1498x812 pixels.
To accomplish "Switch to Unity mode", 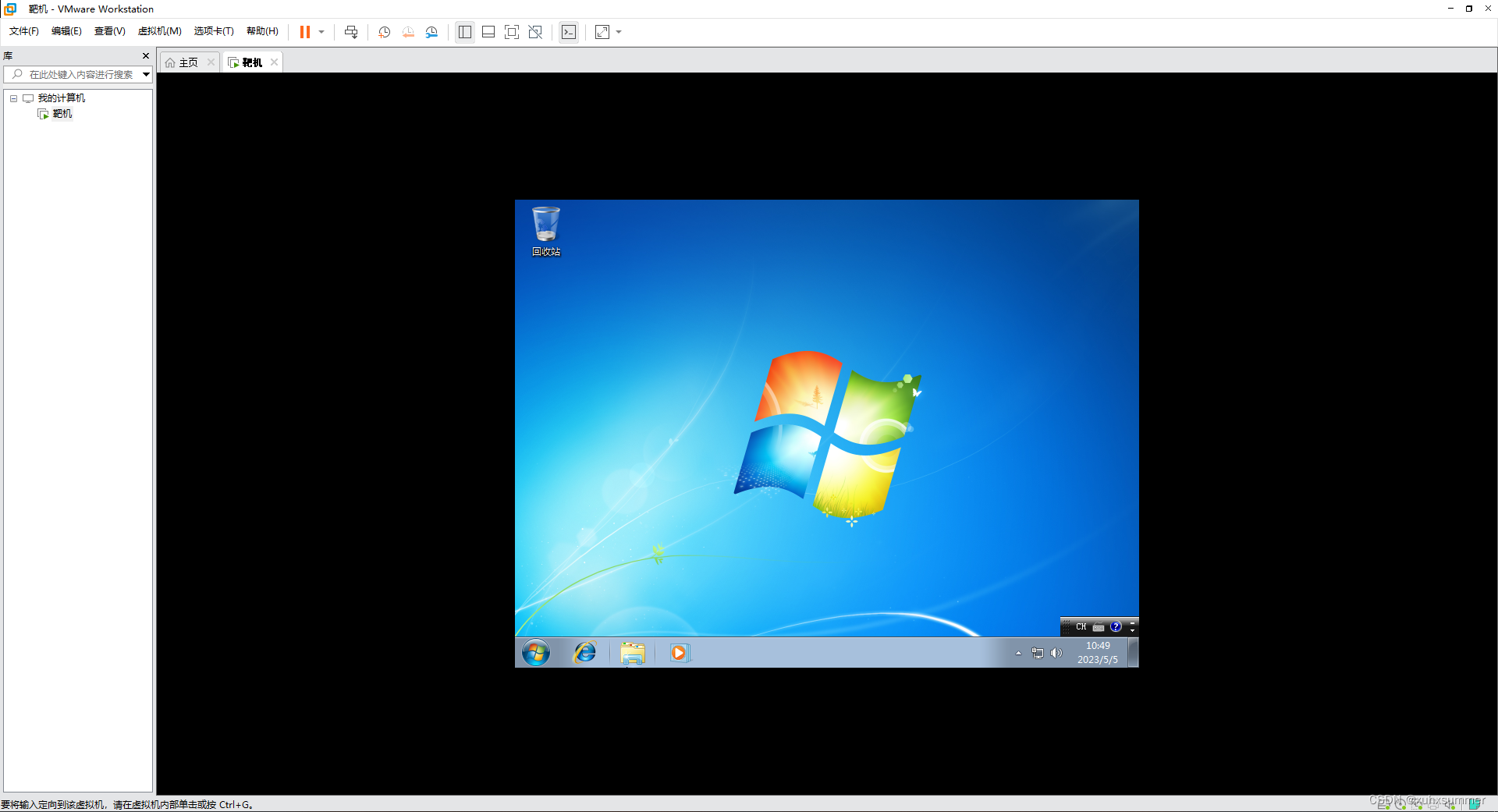I will pos(535,32).
